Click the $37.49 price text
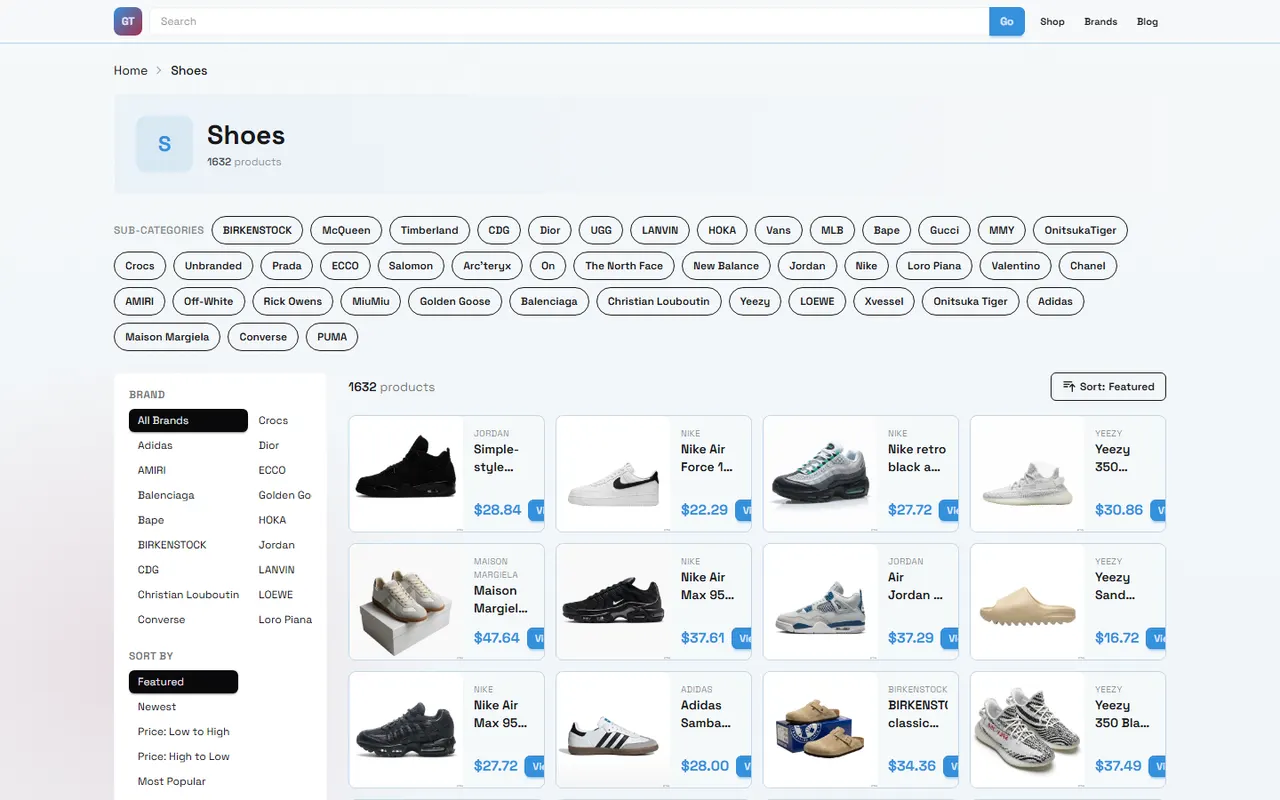 pyautogui.click(x=1118, y=766)
